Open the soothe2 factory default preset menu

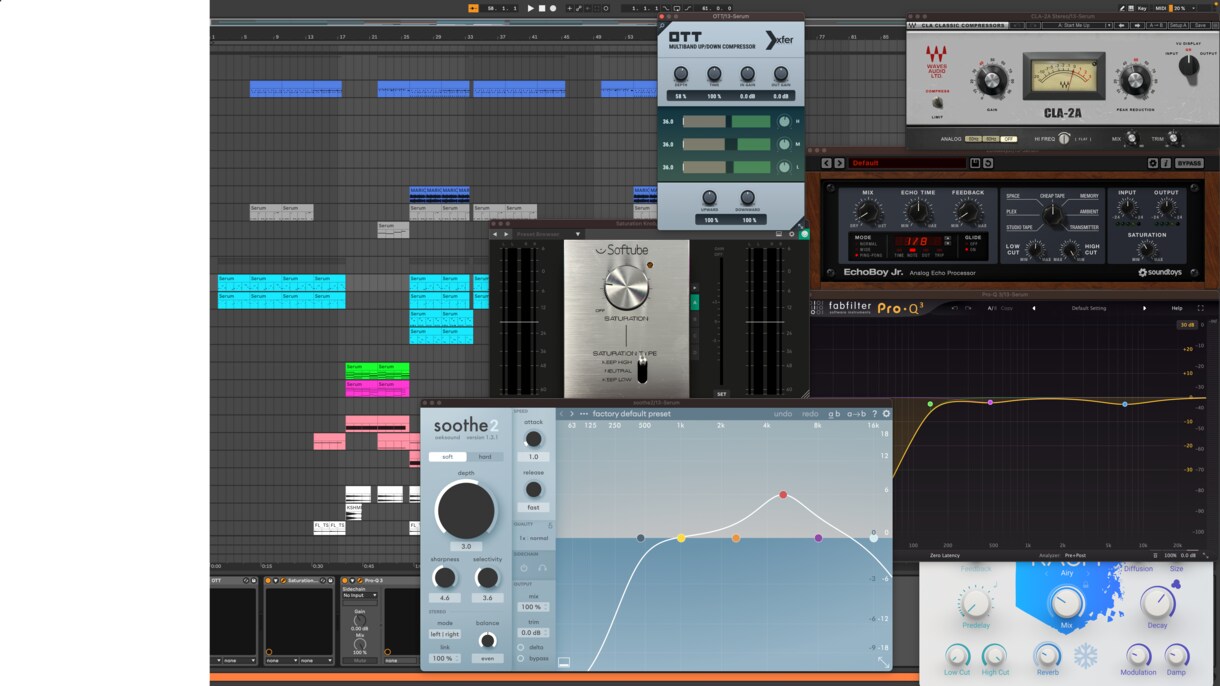tap(631, 414)
